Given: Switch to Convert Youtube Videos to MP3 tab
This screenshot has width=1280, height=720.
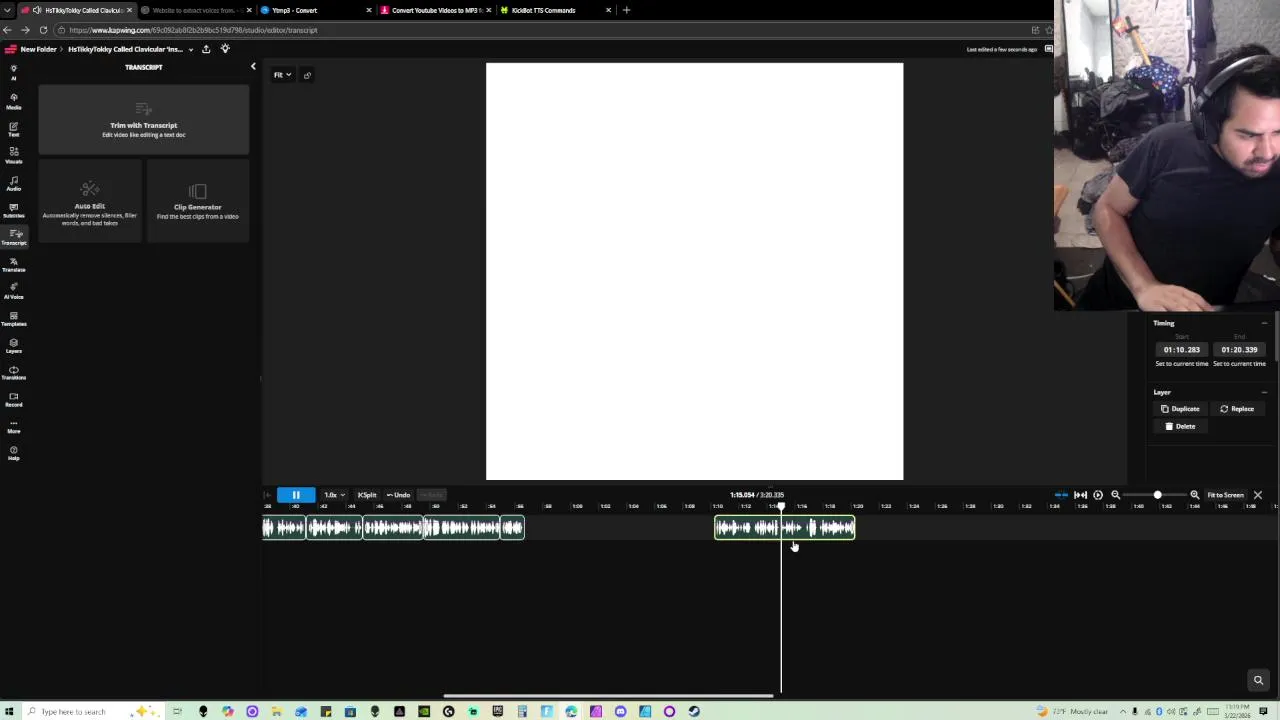Looking at the screenshot, I should (435, 10).
